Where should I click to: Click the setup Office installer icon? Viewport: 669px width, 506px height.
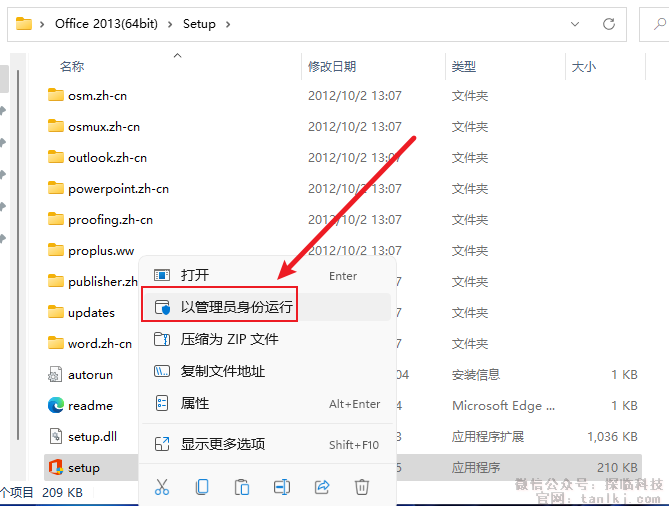pos(56,467)
